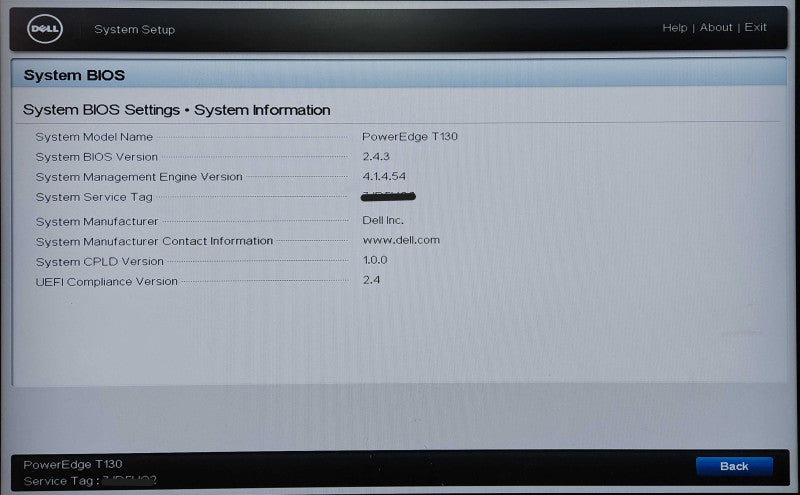Select the System BIOS Version label
The width and height of the screenshot is (800, 495).
click(97, 157)
